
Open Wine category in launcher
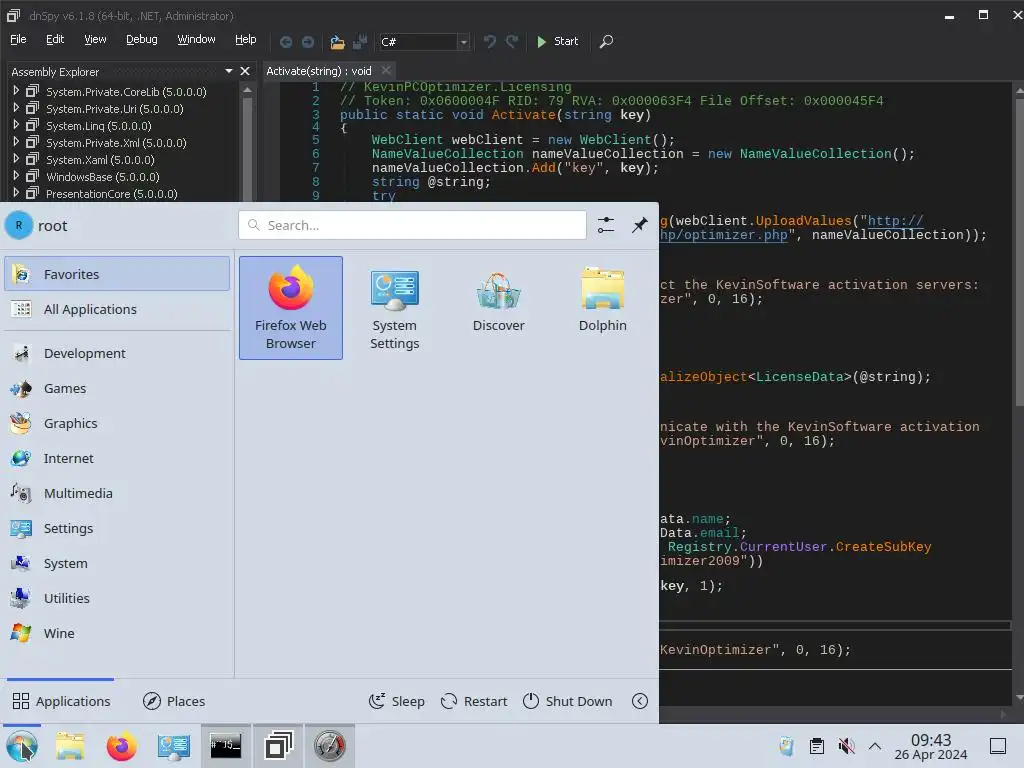[x=117, y=633]
